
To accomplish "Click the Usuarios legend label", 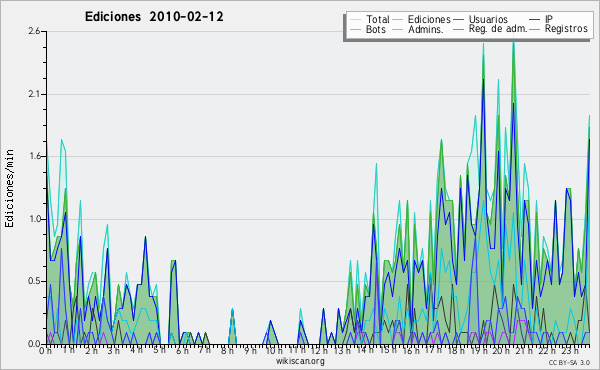I will pos(488,19).
